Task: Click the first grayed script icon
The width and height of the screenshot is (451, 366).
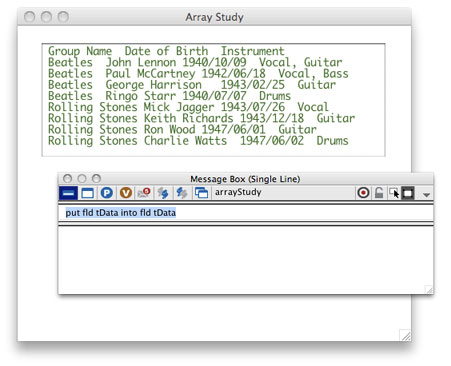Action: (163, 193)
